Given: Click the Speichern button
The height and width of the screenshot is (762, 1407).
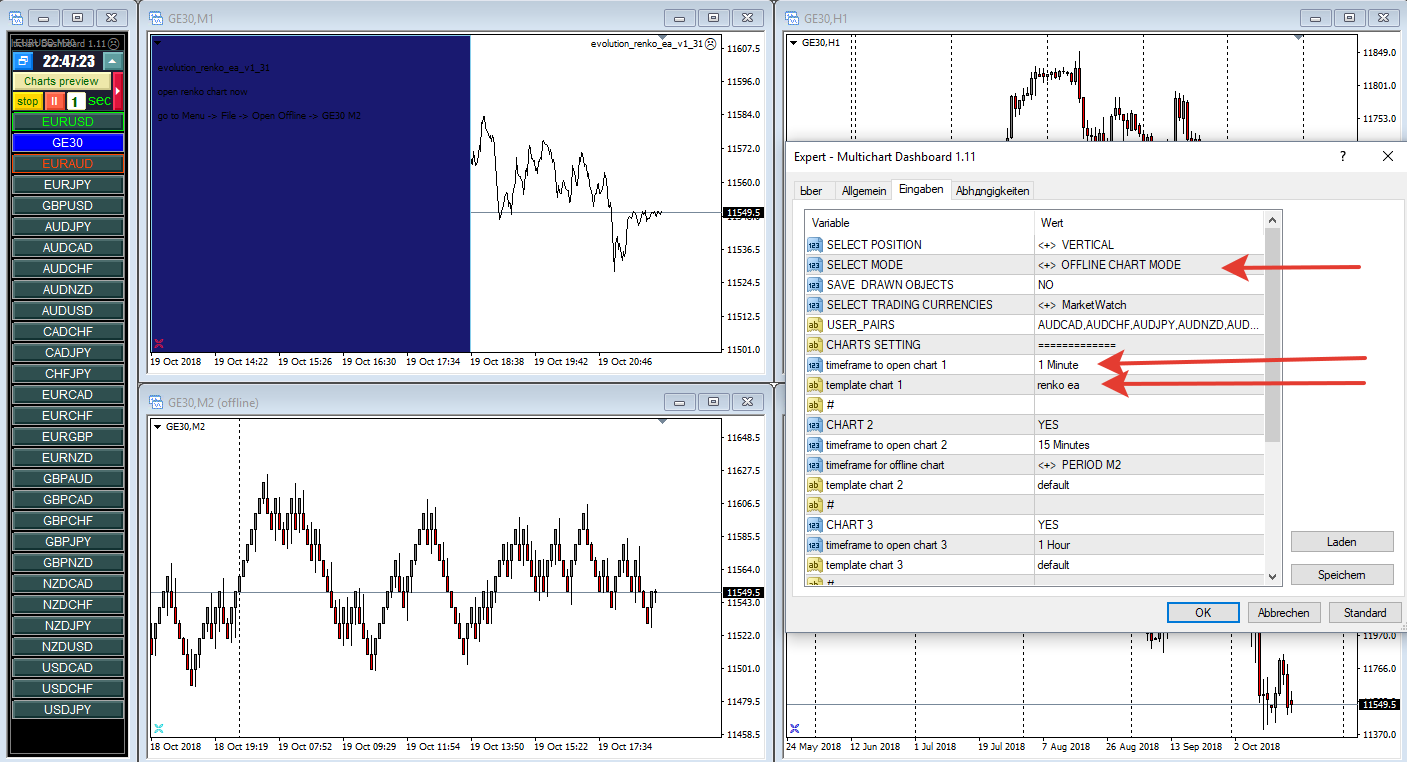Looking at the screenshot, I should click(x=1342, y=574).
